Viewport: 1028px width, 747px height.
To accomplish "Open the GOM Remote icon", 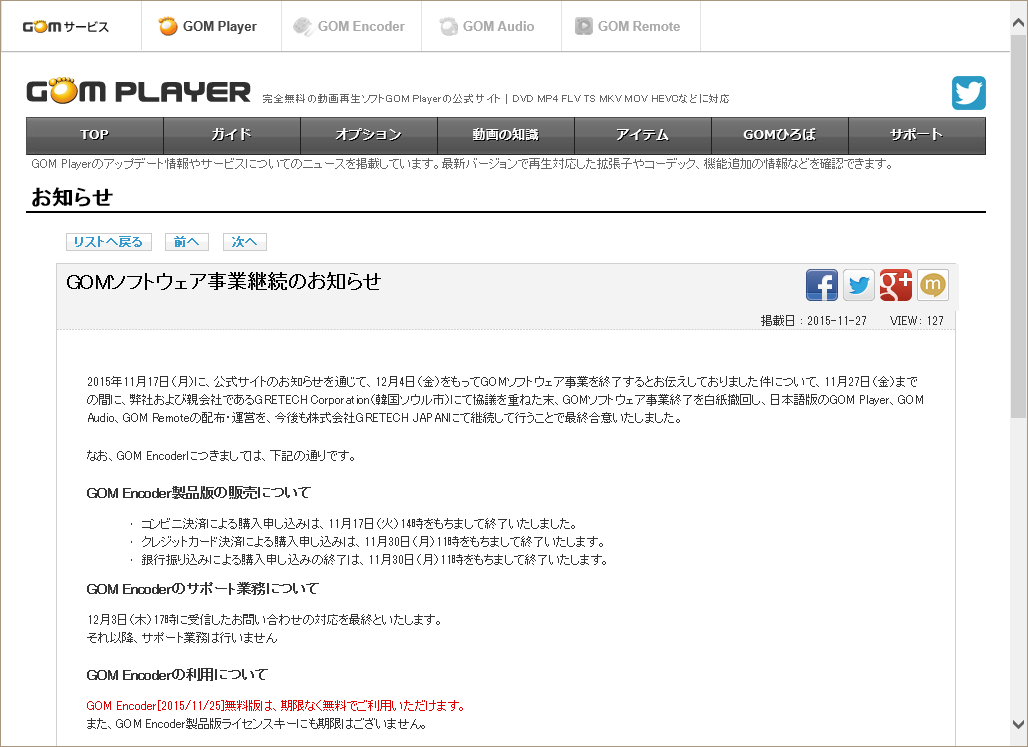I will (x=585, y=27).
